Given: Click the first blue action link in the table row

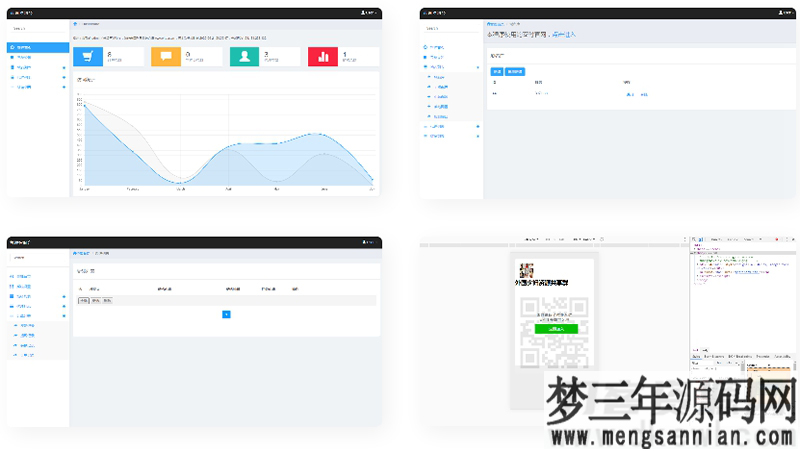Looking at the screenshot, I should (x=630, y=95).
